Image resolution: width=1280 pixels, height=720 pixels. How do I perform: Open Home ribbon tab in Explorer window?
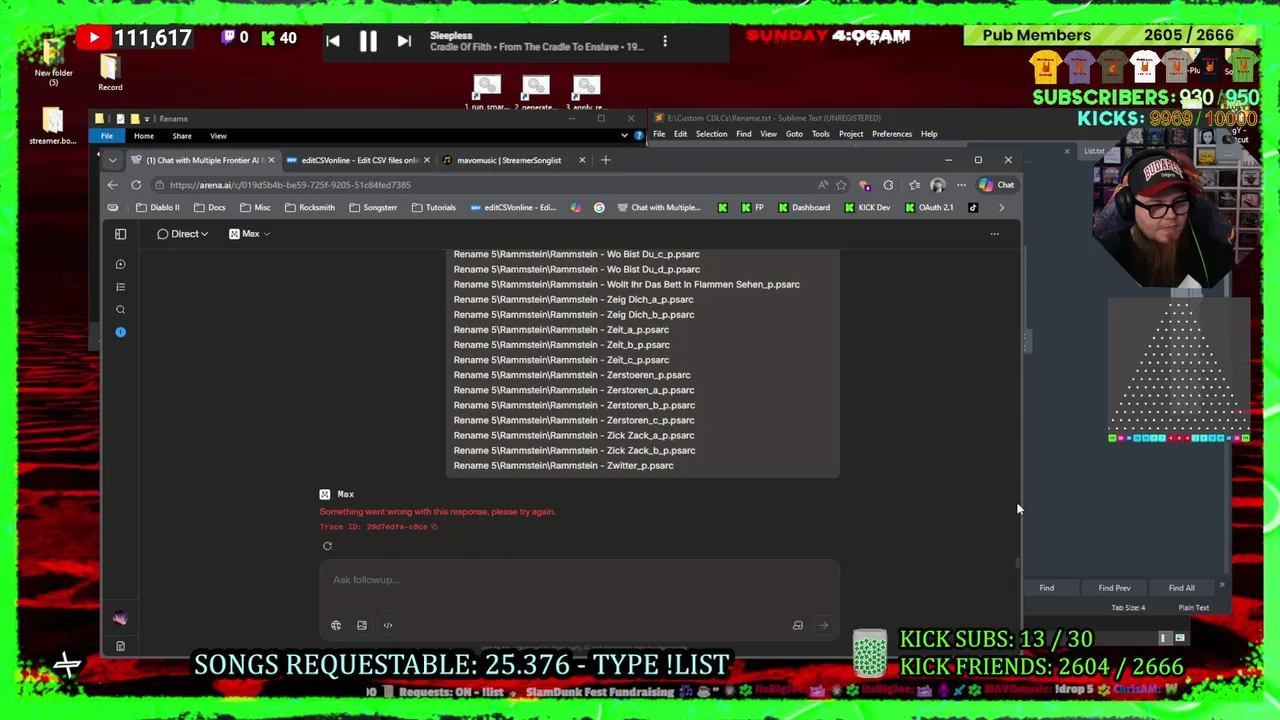coord(144,136)
